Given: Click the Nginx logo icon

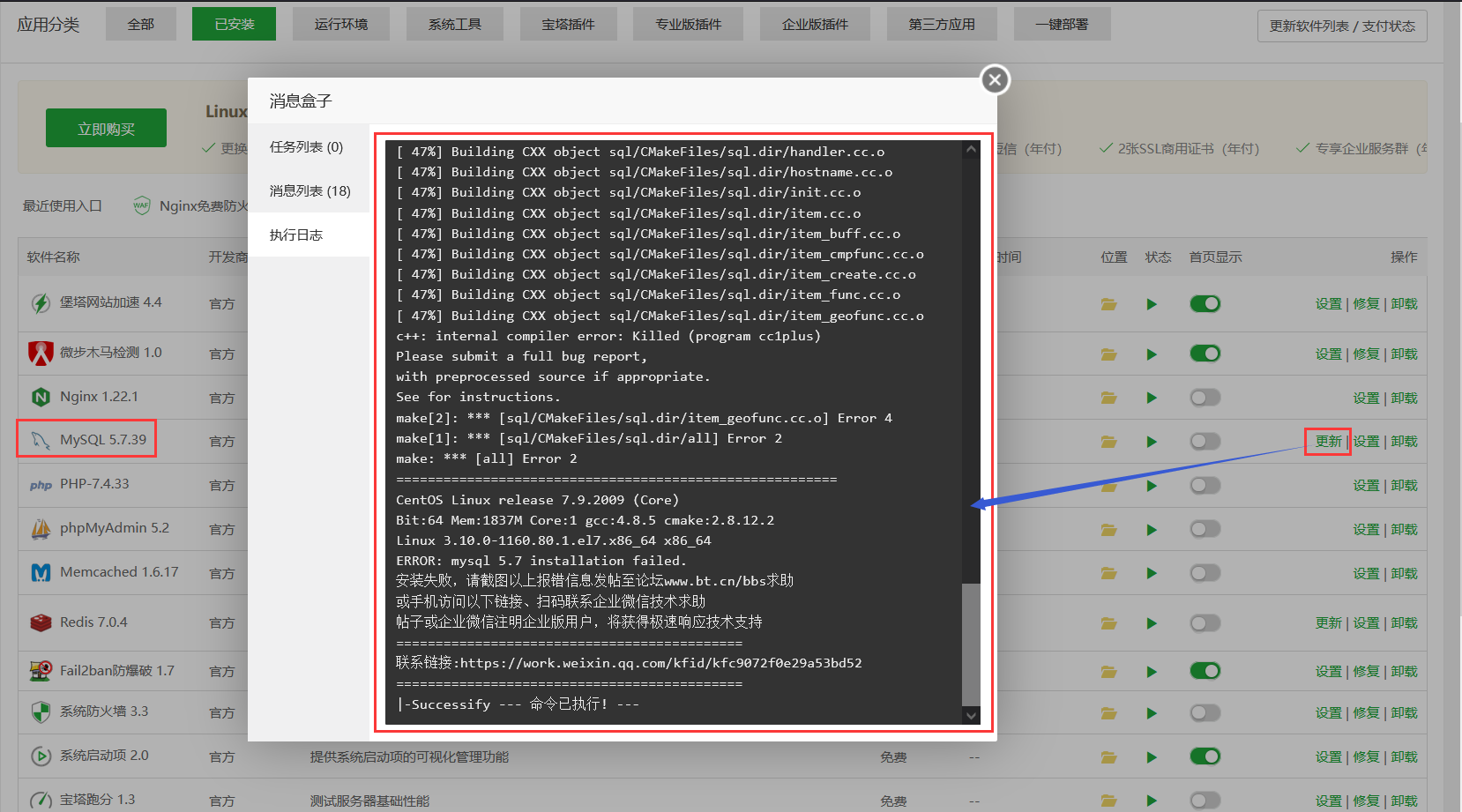Looking at the screenshot, I should [41, 397].
